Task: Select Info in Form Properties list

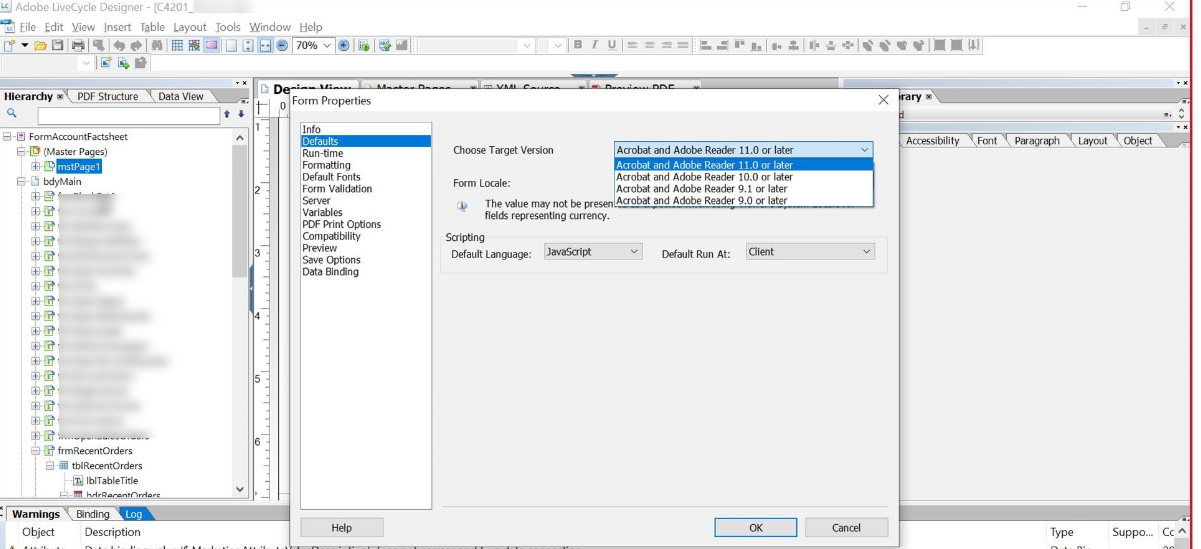Action: coord(366,130)
